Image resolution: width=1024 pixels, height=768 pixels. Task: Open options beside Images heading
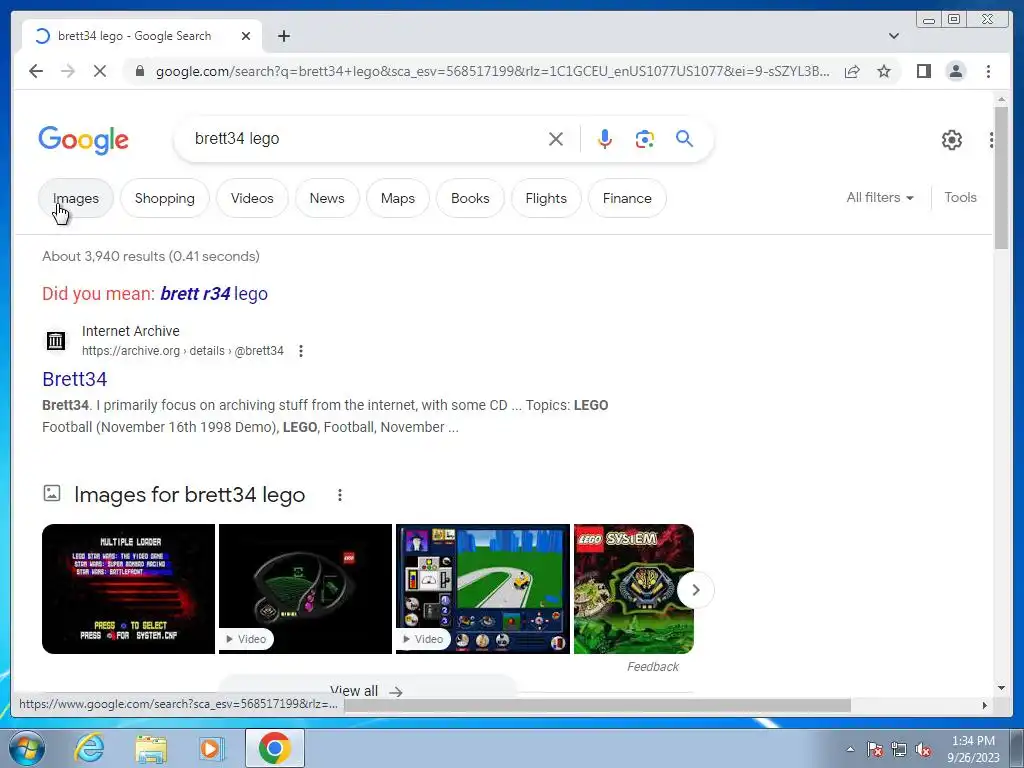(x=340, y=495)
